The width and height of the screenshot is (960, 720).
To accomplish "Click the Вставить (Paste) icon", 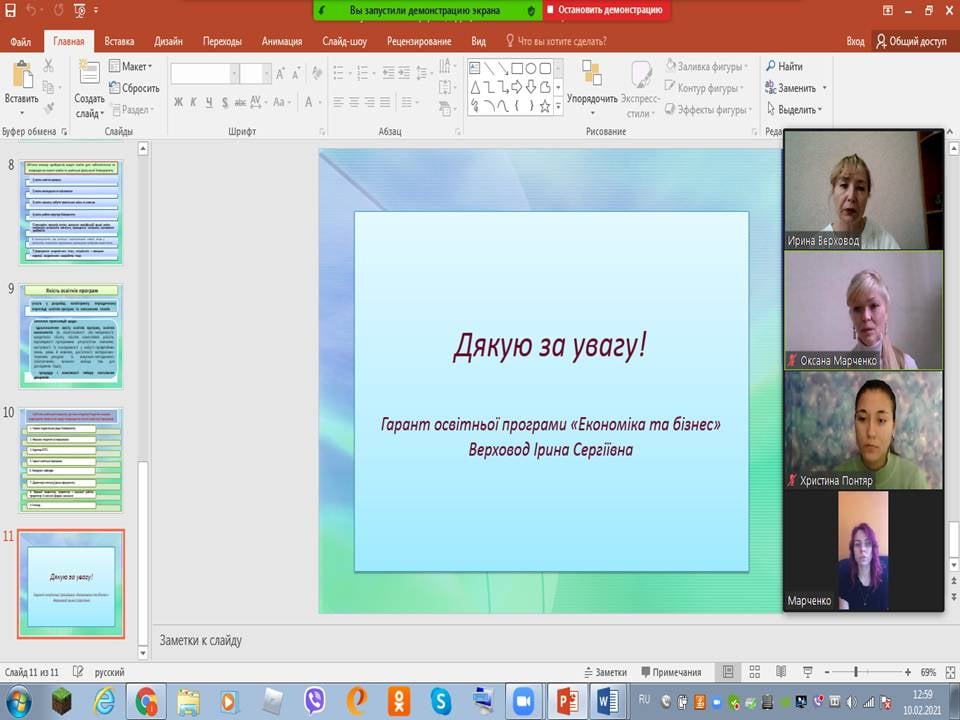I will pyautogui.click(x=21, y=77).
